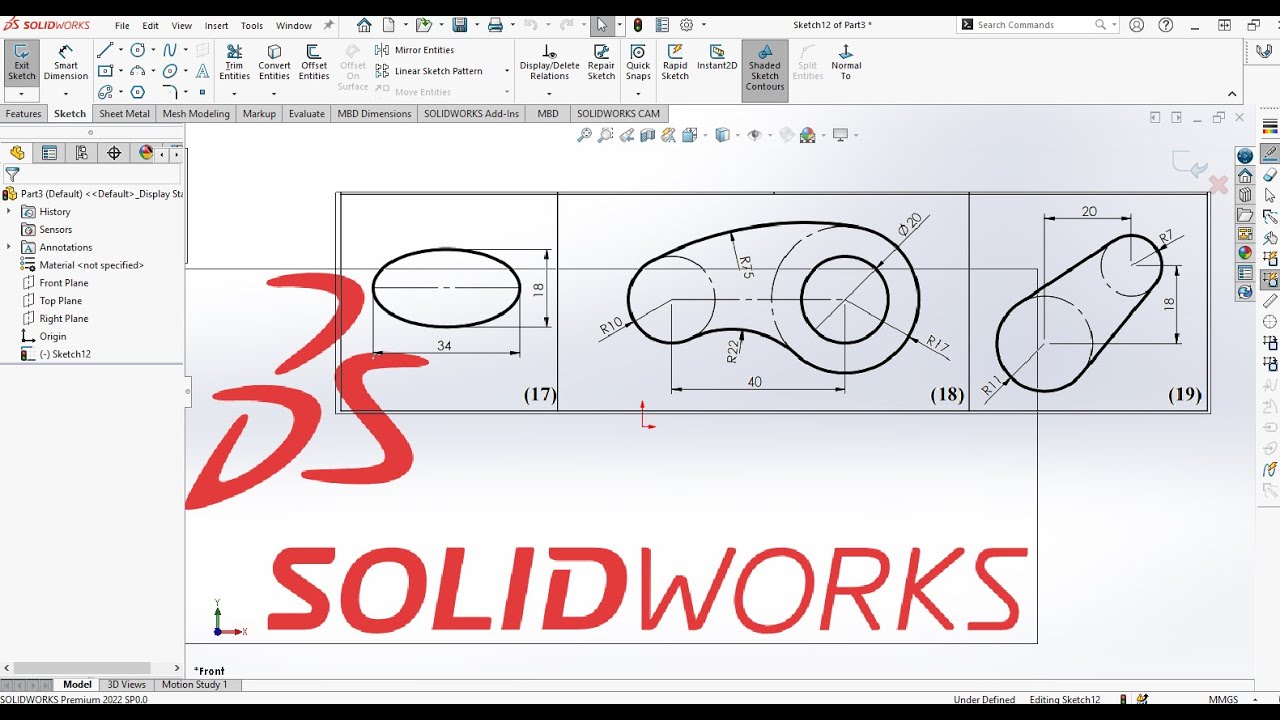Viewport: 1280px width, 720px height.
Task: Select the Corner Rectangle tool
Action: [x=105, y=71]
